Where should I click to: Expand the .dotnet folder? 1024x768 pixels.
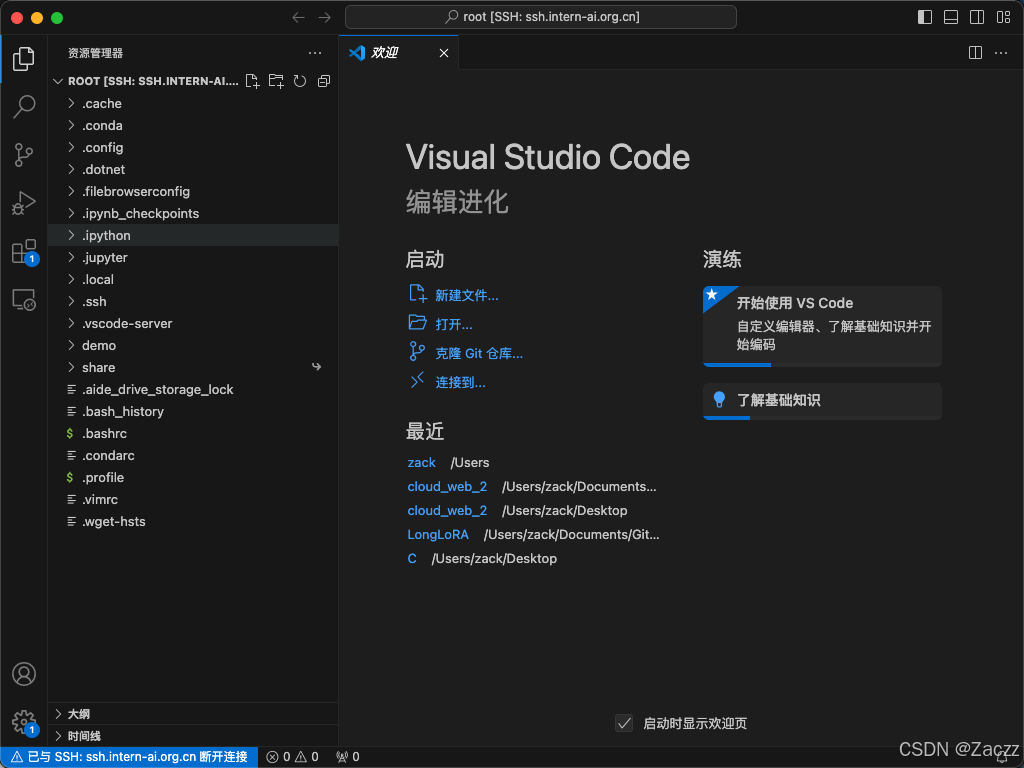pyautogui.click(x=193, y=169)
